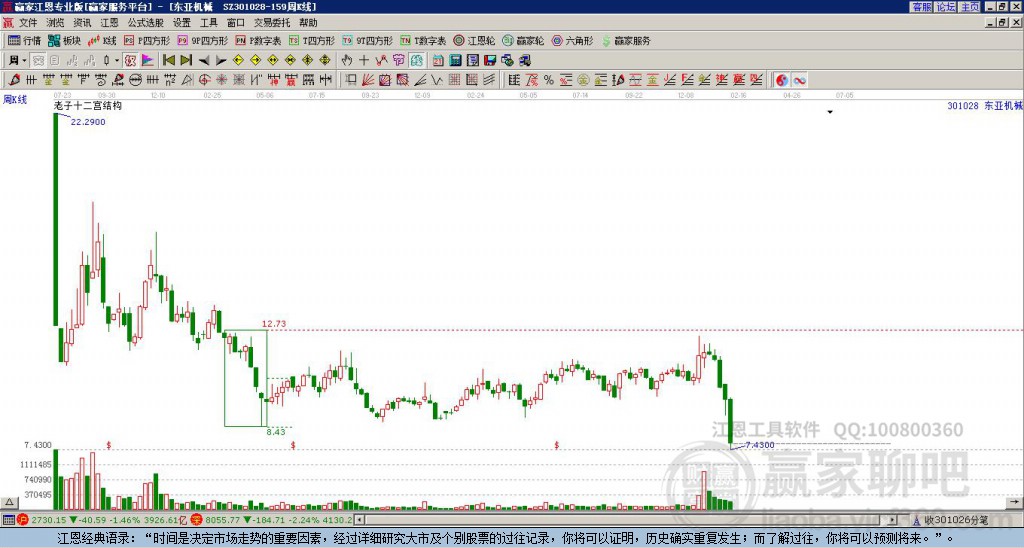Click the 12.73 price label
The image size is (1024, 548).
click(x=274, y=323)
